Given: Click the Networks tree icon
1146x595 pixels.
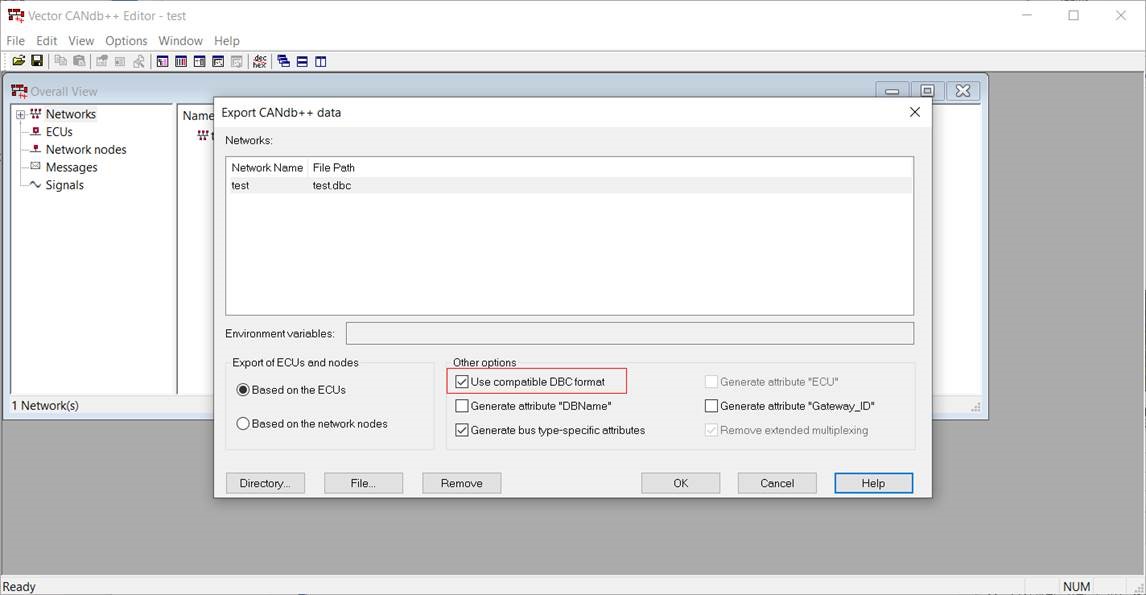Looking at the screenshot, I should pyautogui.click(x=35, y=114).
